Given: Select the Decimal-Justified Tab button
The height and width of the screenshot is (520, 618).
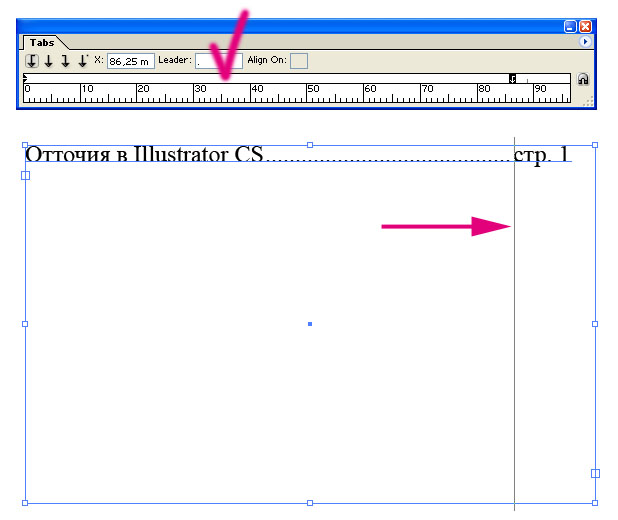Looking at the screenshot, I should click(83, 61).
